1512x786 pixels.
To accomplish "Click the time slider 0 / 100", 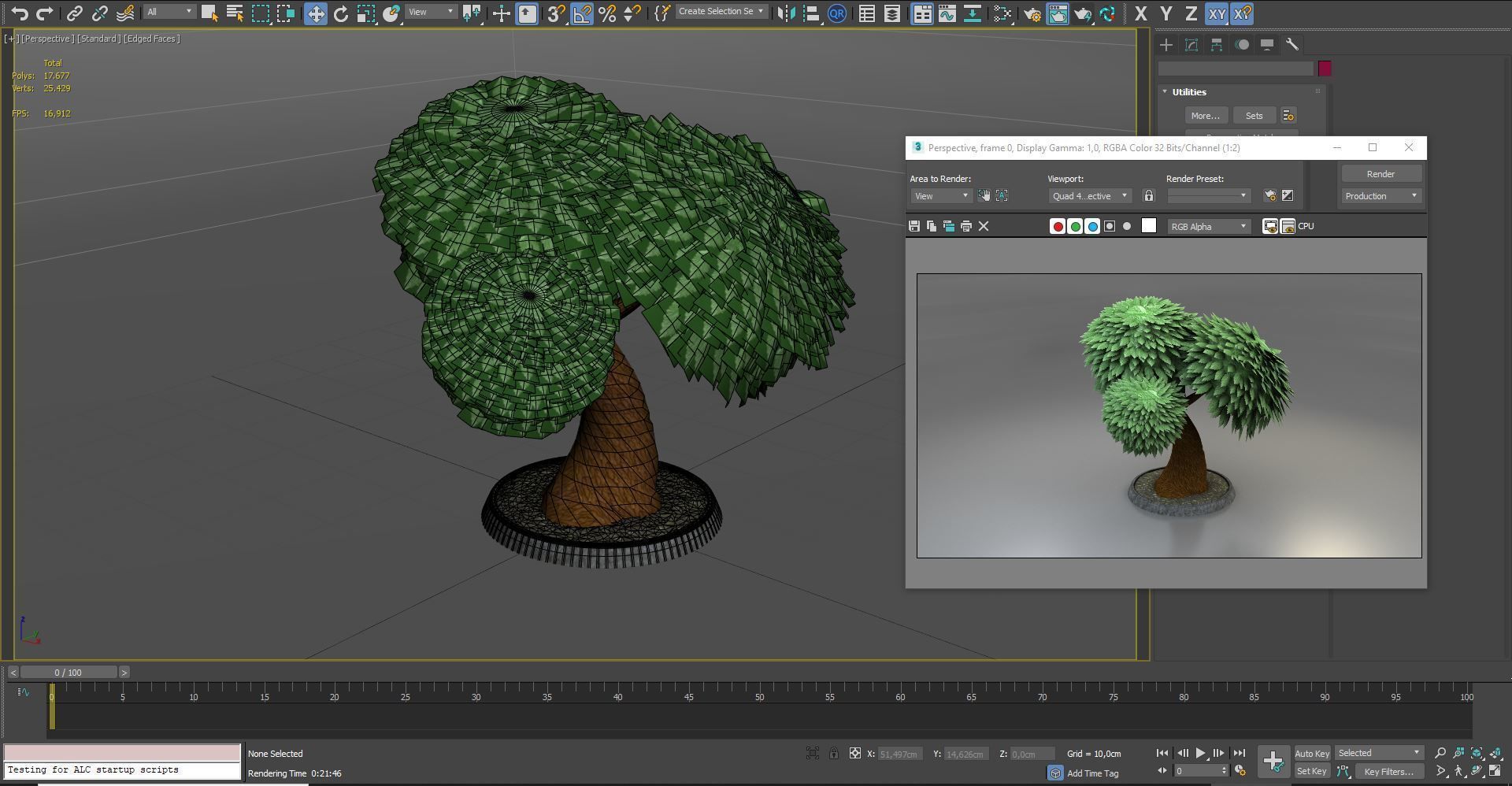I will pyautogui.click(x=68, y=673).
